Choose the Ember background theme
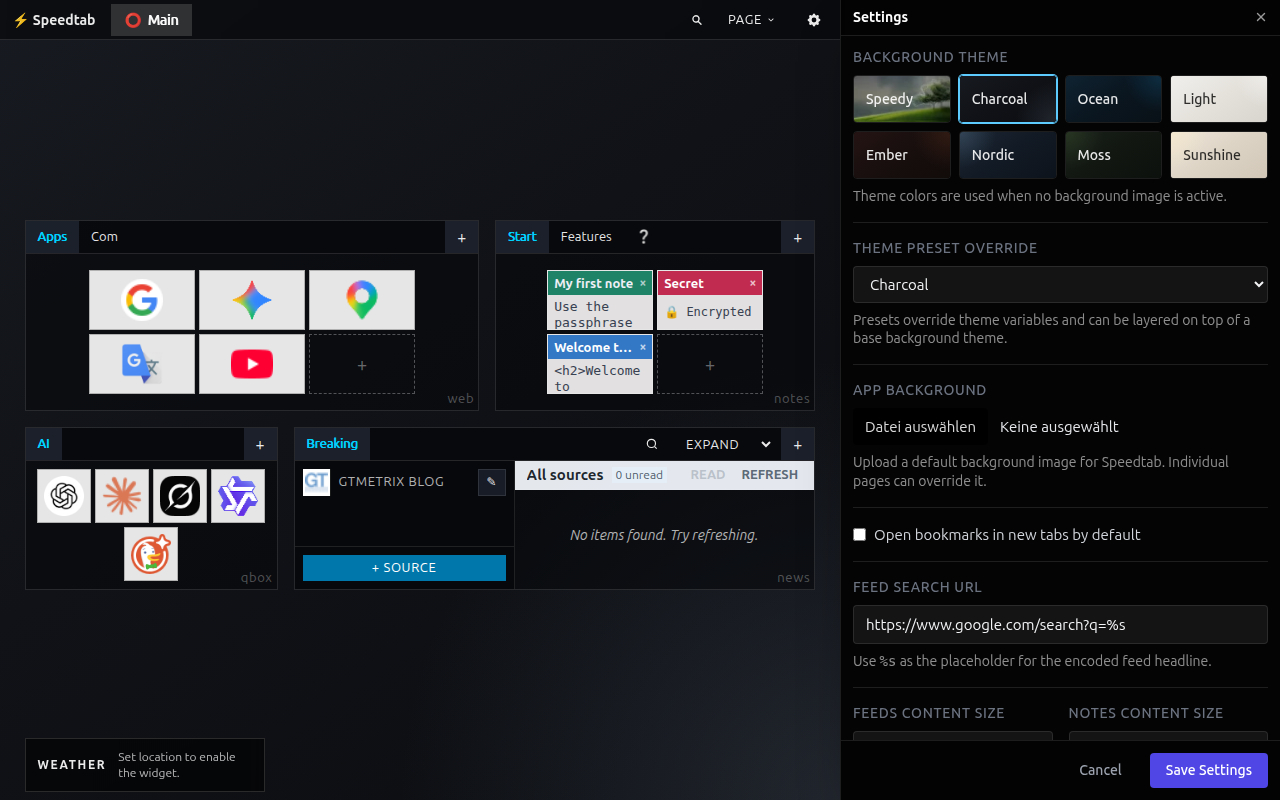Viewport: 1280px width, 800px height. 902,155
